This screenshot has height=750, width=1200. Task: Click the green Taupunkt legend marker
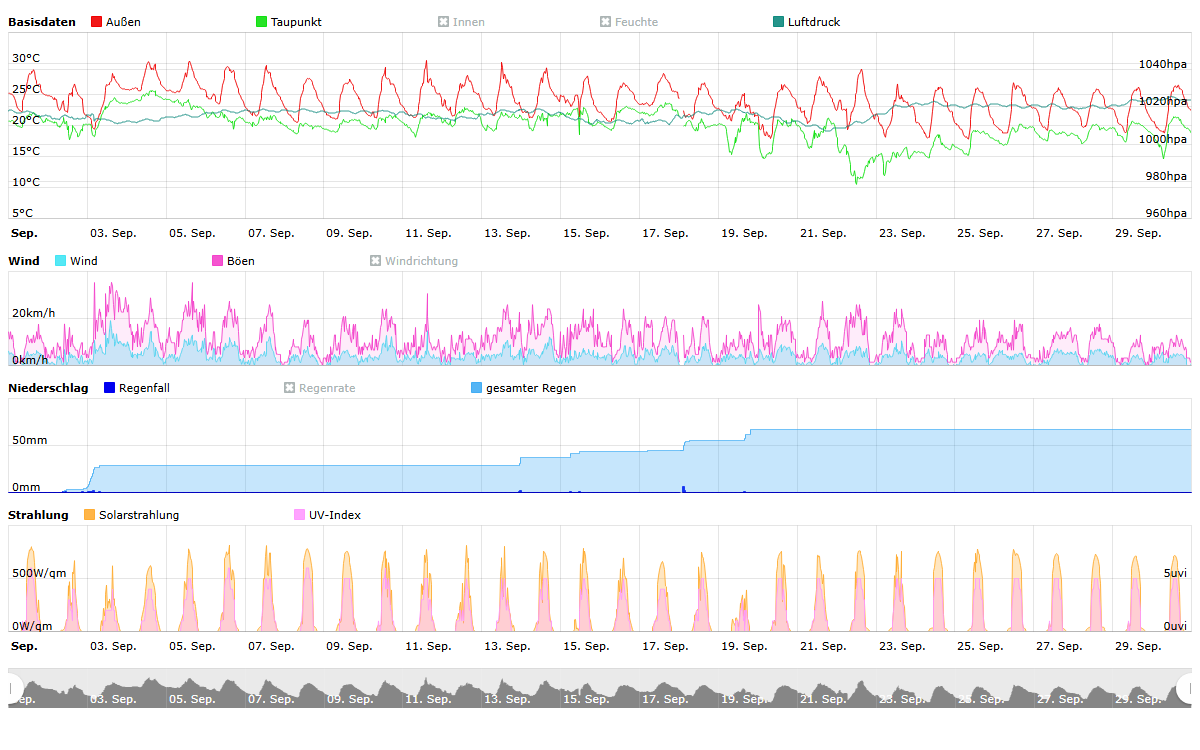click(x=262, y=22)
